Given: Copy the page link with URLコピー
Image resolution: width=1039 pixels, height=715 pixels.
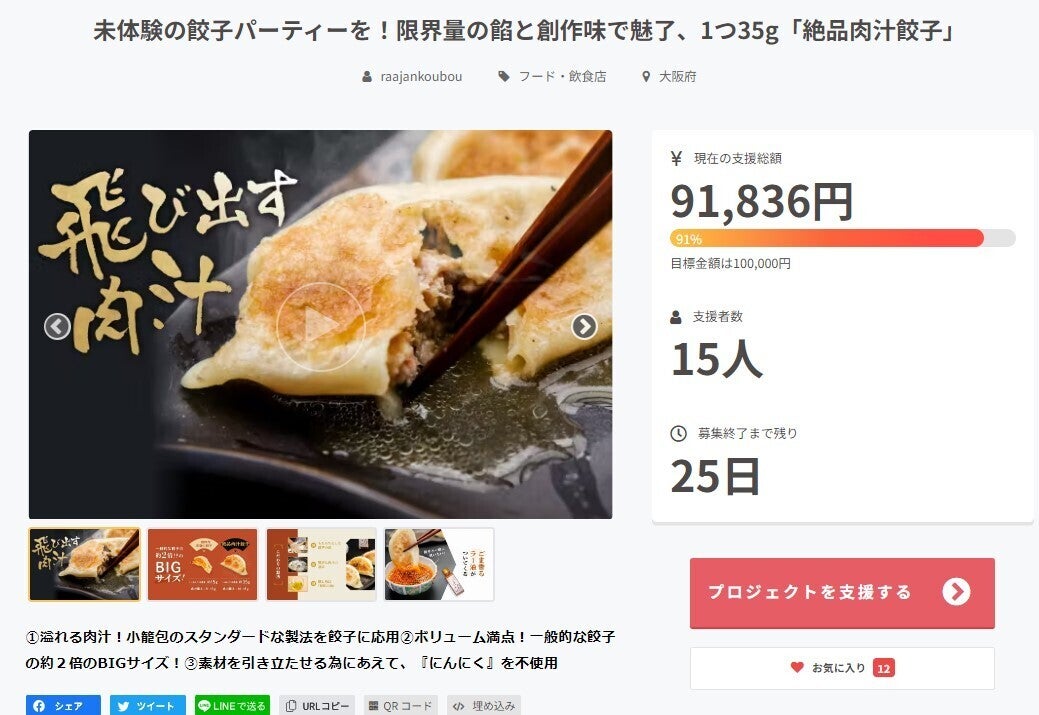Looking at the screenshot, I should click(x=317, y=706).
